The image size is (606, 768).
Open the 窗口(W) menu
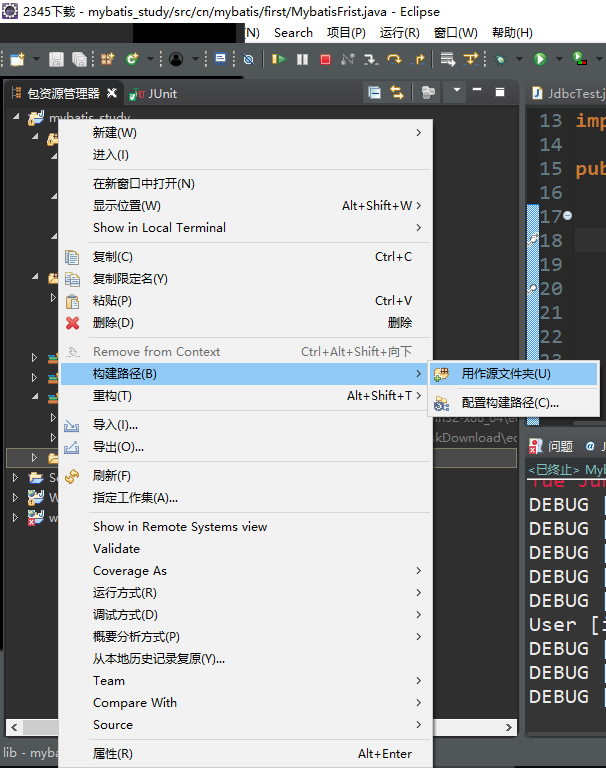click(456, 33)
